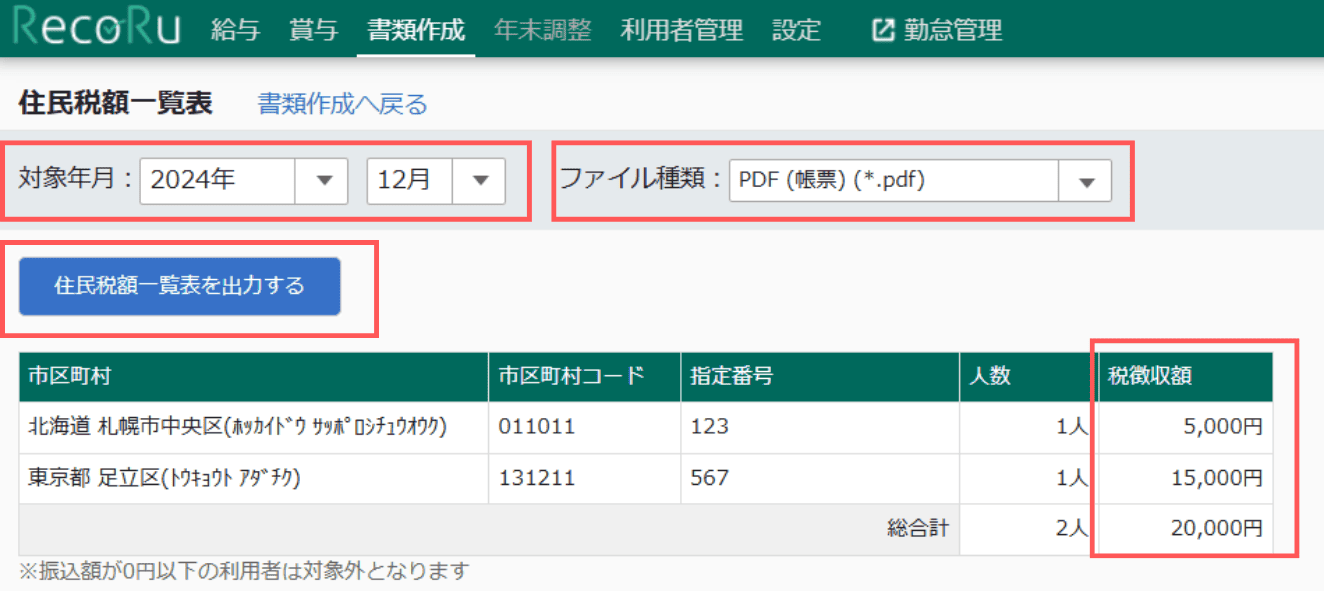
Task: Click the 人数 column header
Action: (1028, 377)
